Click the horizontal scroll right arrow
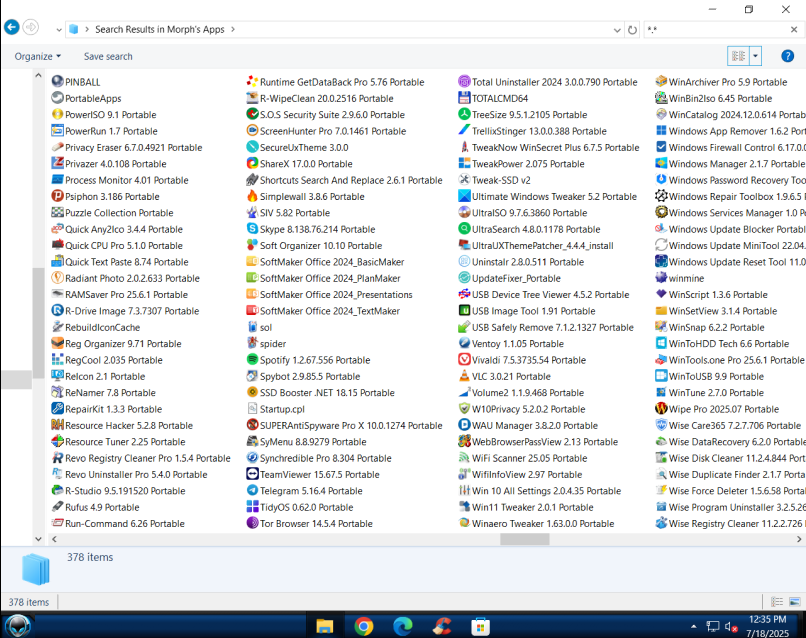The width and height of the screenshot is (806, 638). click(799, 539)
